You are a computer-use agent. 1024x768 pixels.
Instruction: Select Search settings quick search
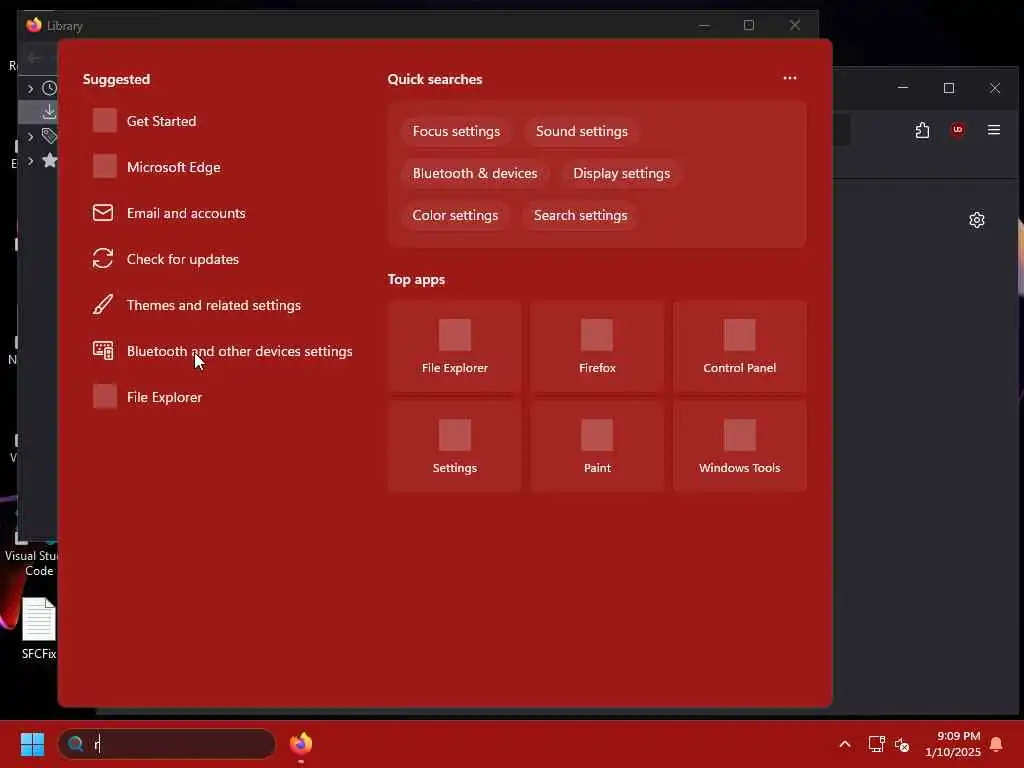pyautogui.click(x=580, y=215)
